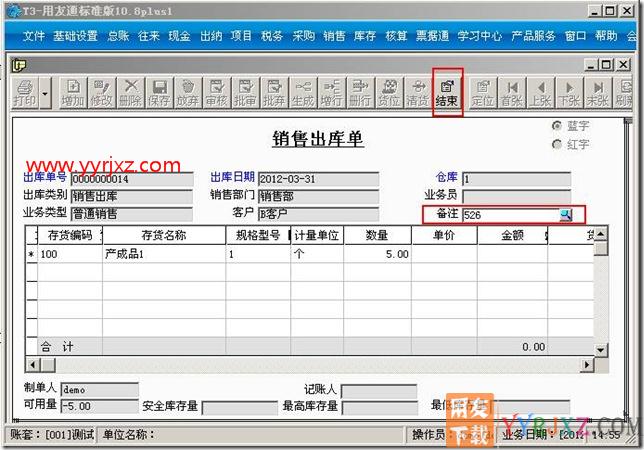This screenshot has width=644, height=450.
Task: Click the 批弃 batch un-audit icon
Action: (x=274, y=93)
